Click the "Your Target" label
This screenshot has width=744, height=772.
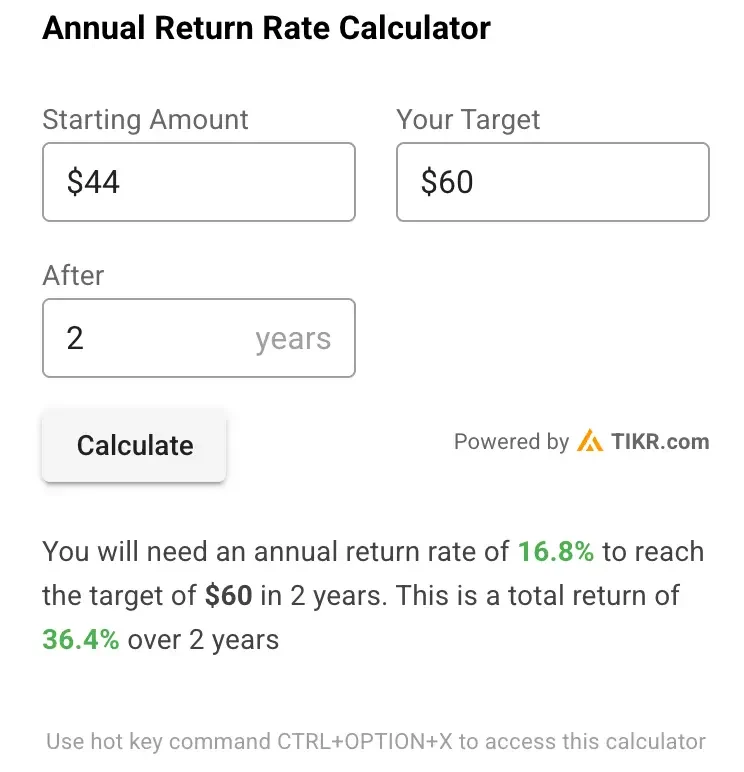468,120
